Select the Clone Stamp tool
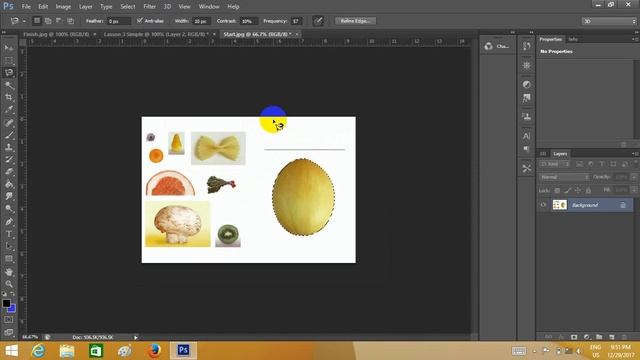This screenshot has height=360, width=640. [x=9, y=147]
